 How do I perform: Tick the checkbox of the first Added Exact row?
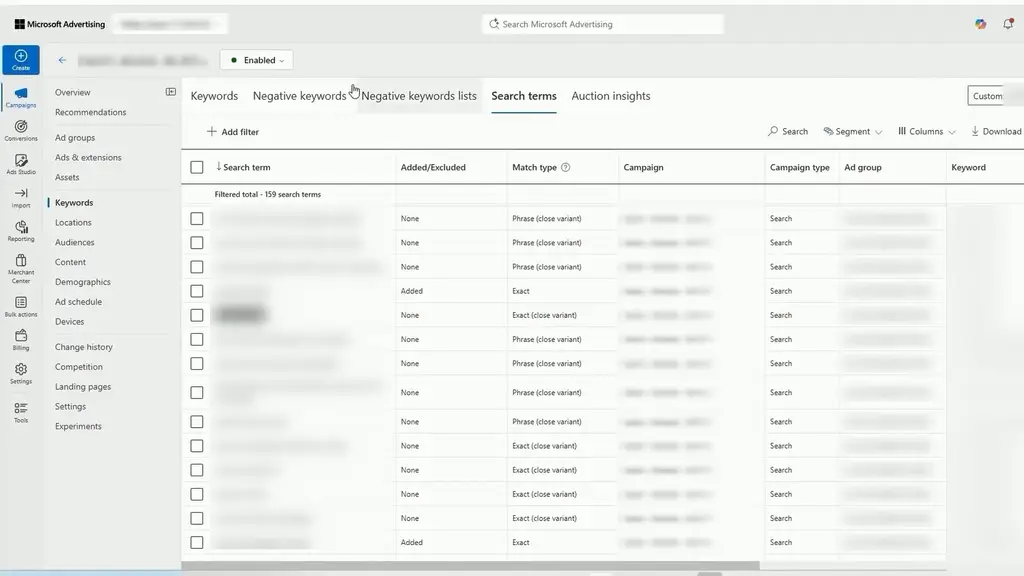197,291
